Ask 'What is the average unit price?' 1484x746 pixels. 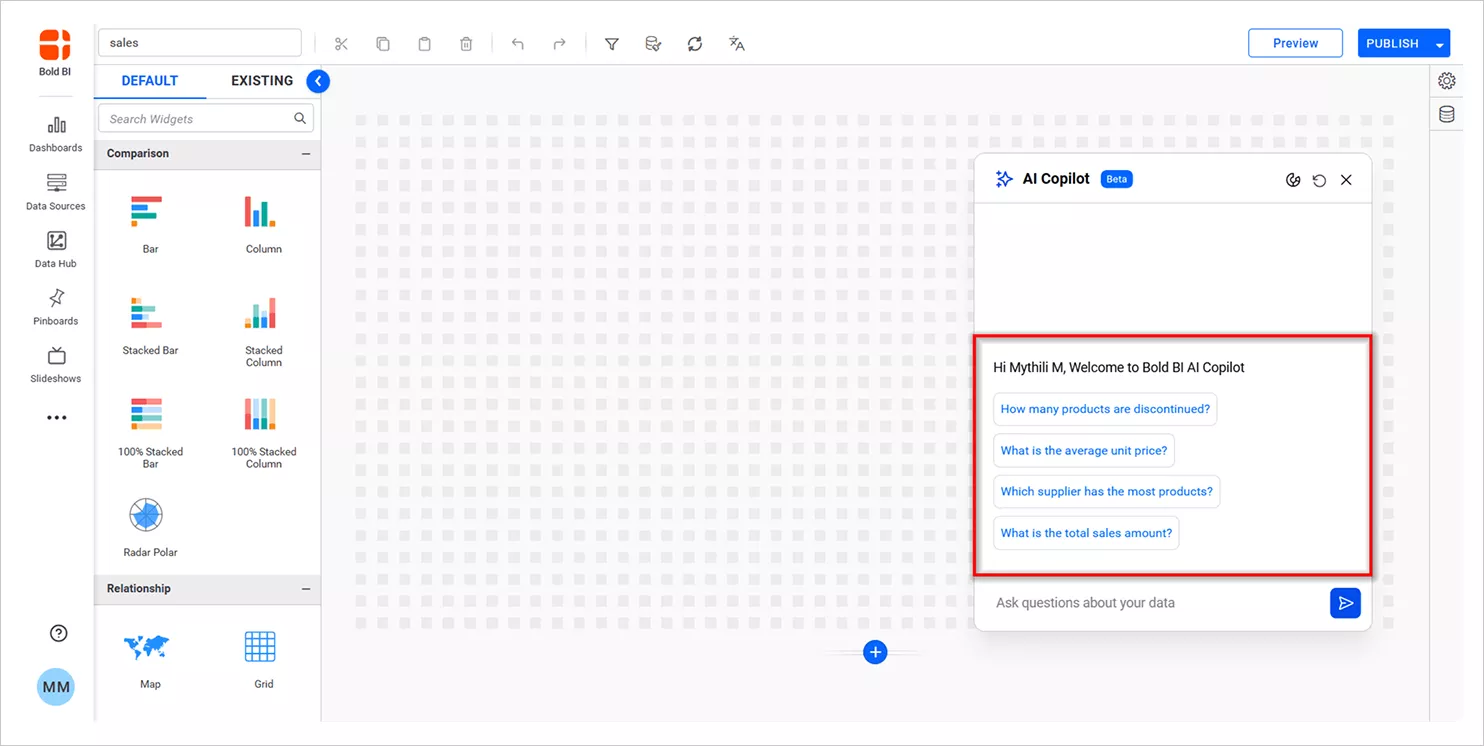[x=1084, y=451]
